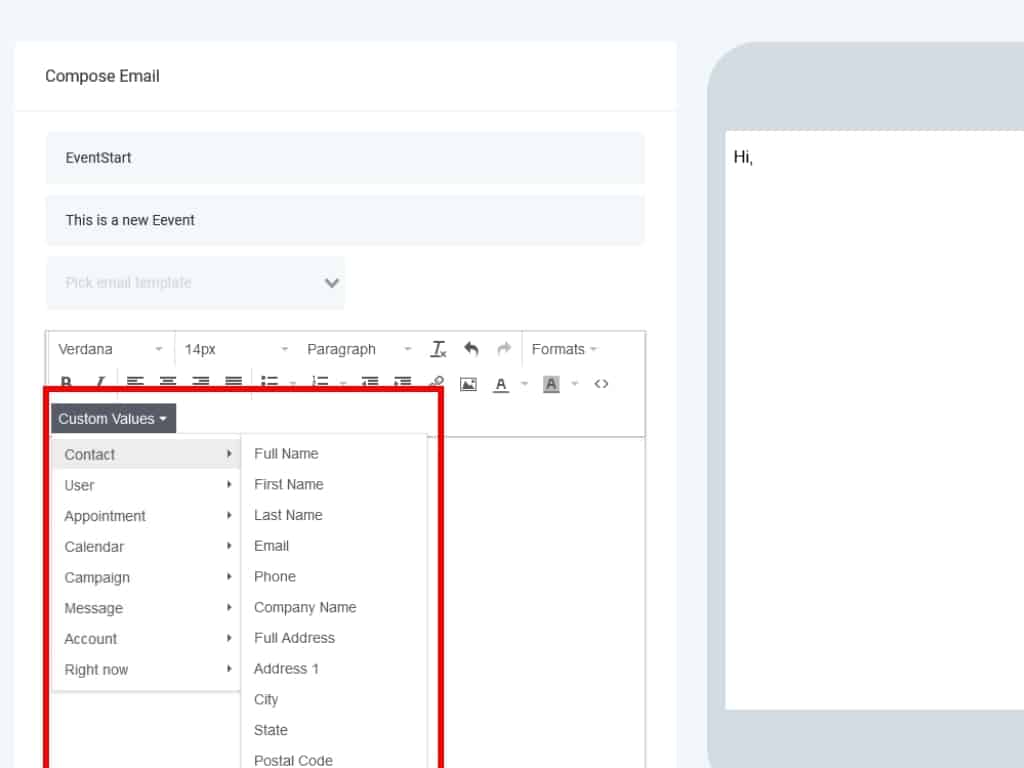
Task: Open the source code view icon
Action: (x=601, y=384)
